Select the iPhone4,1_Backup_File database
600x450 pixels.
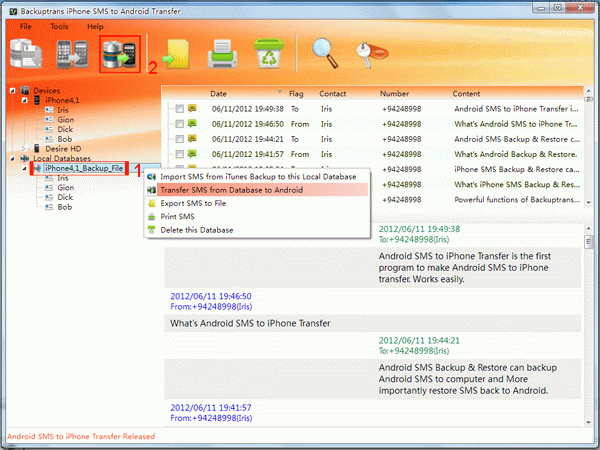click(x=84, y=168)
